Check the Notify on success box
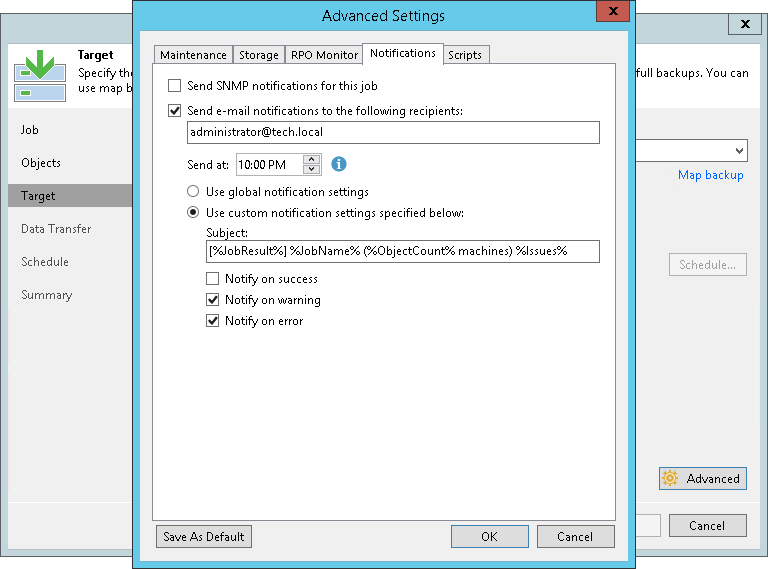Image resolution: width=768 pixels, height=569 pixels. pos(213,279)
